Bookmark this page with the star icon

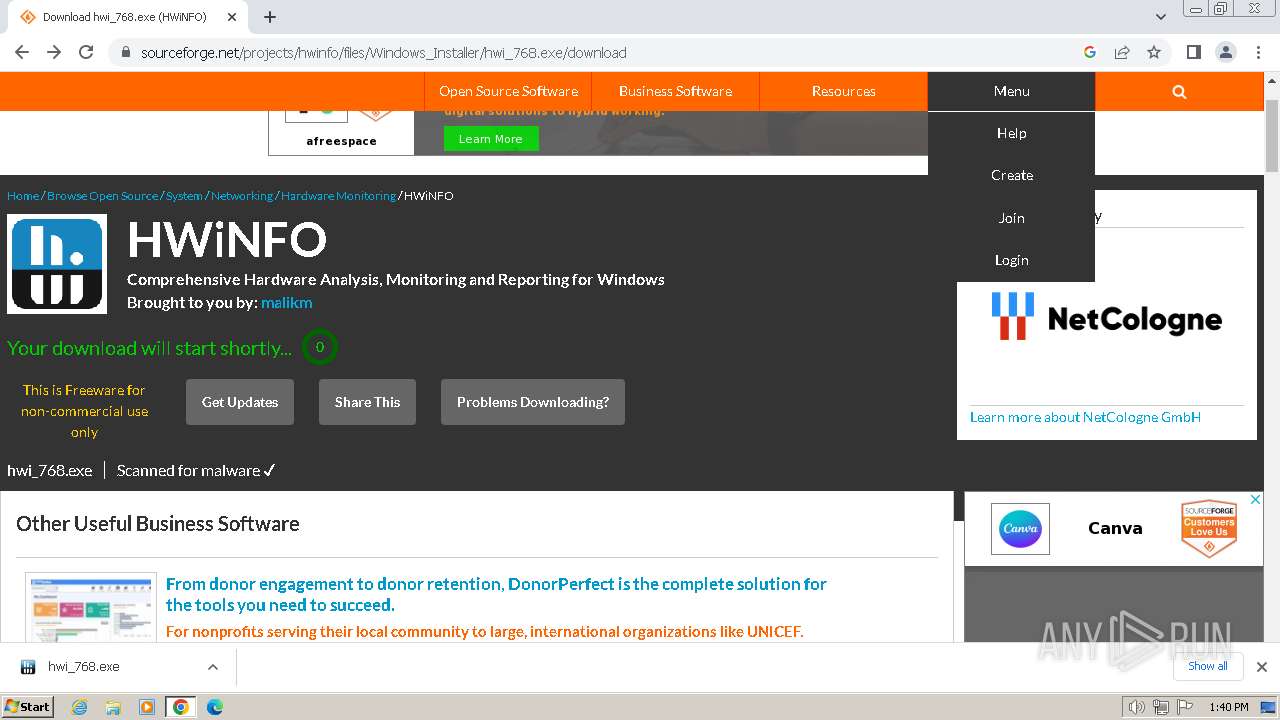[x=1154, y=52]
